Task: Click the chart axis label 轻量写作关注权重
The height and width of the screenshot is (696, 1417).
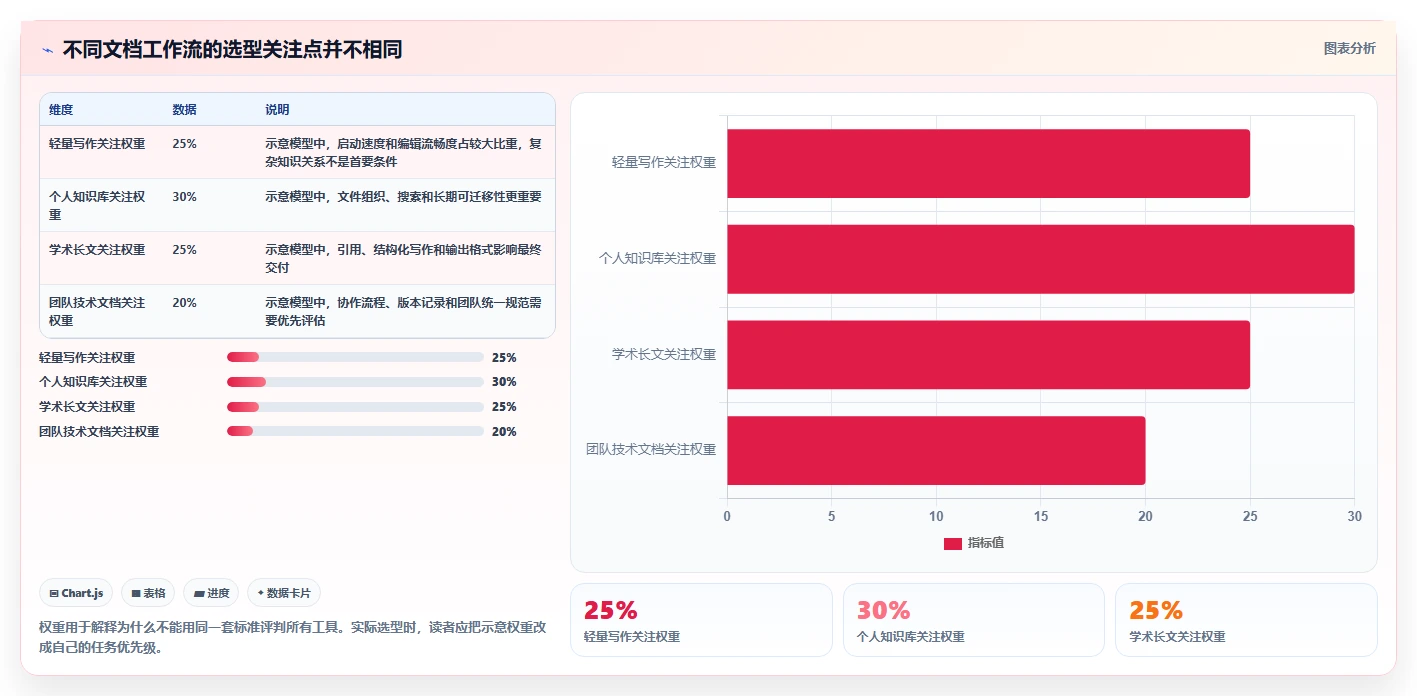Action: coord(664,162)
